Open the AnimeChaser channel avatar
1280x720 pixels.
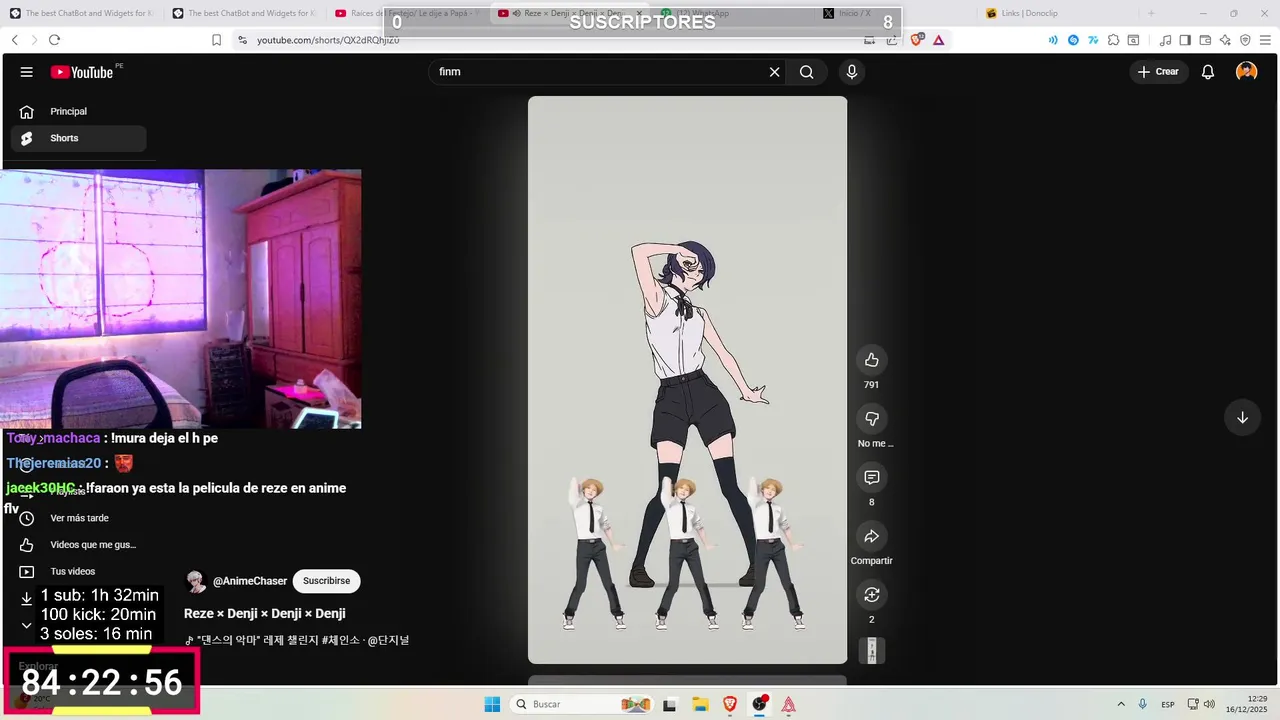point(196,581)
